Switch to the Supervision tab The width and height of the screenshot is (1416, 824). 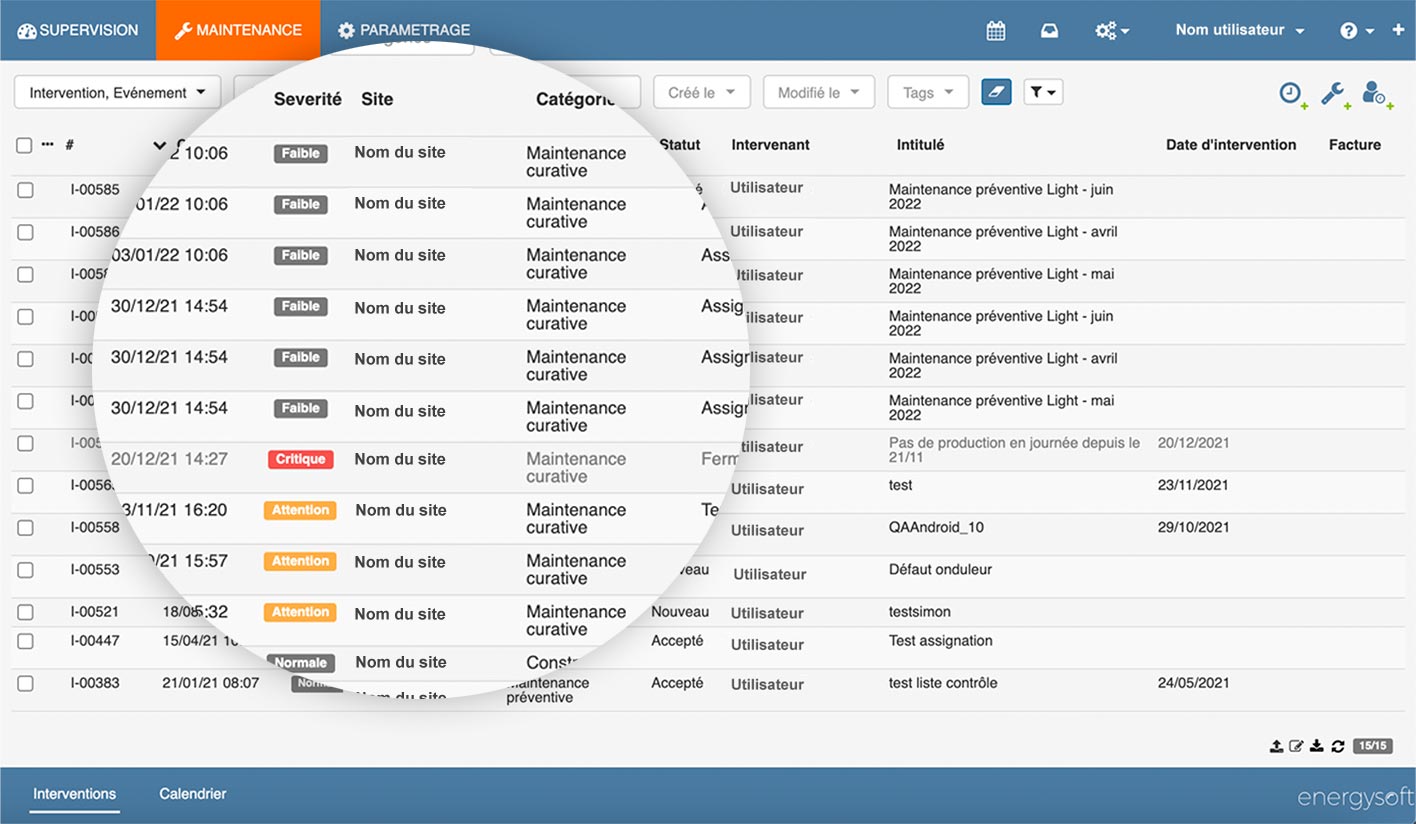click(78, 31)
